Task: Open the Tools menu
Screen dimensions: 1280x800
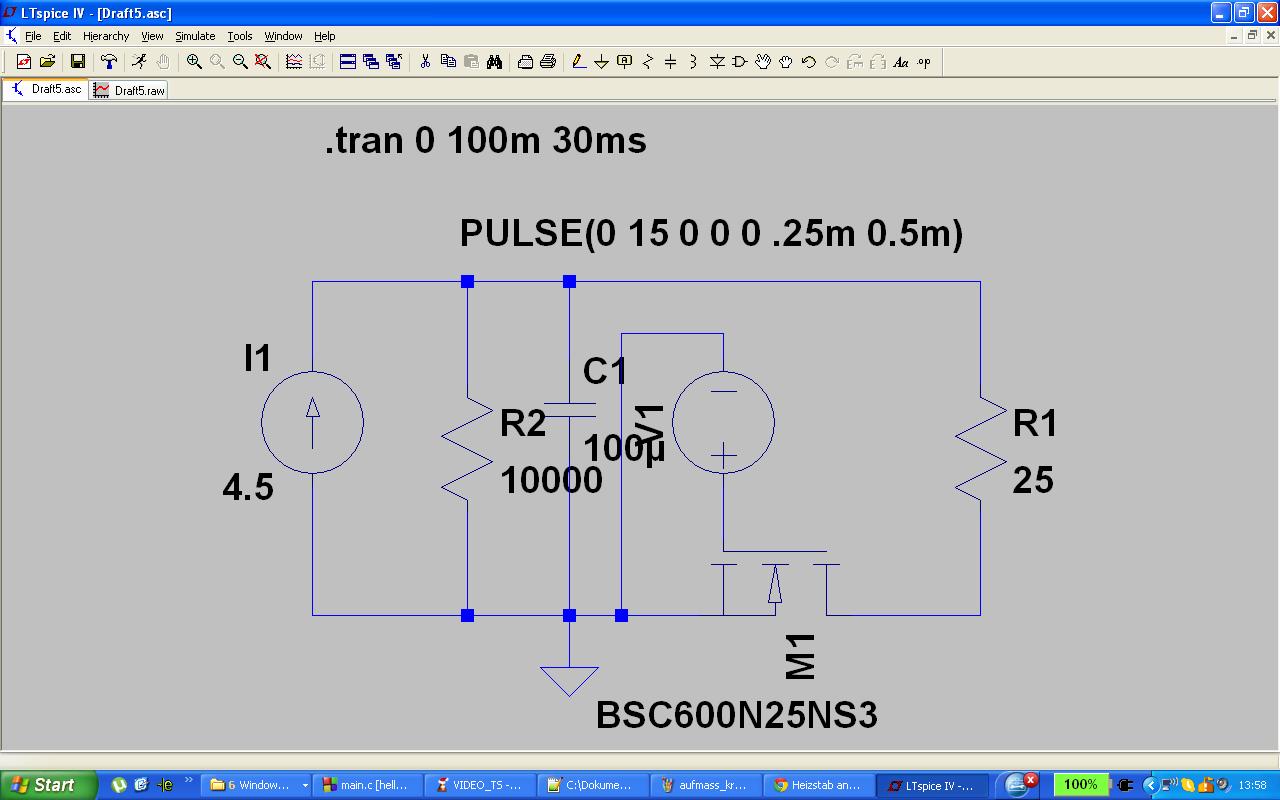Action: click(240, 36)
